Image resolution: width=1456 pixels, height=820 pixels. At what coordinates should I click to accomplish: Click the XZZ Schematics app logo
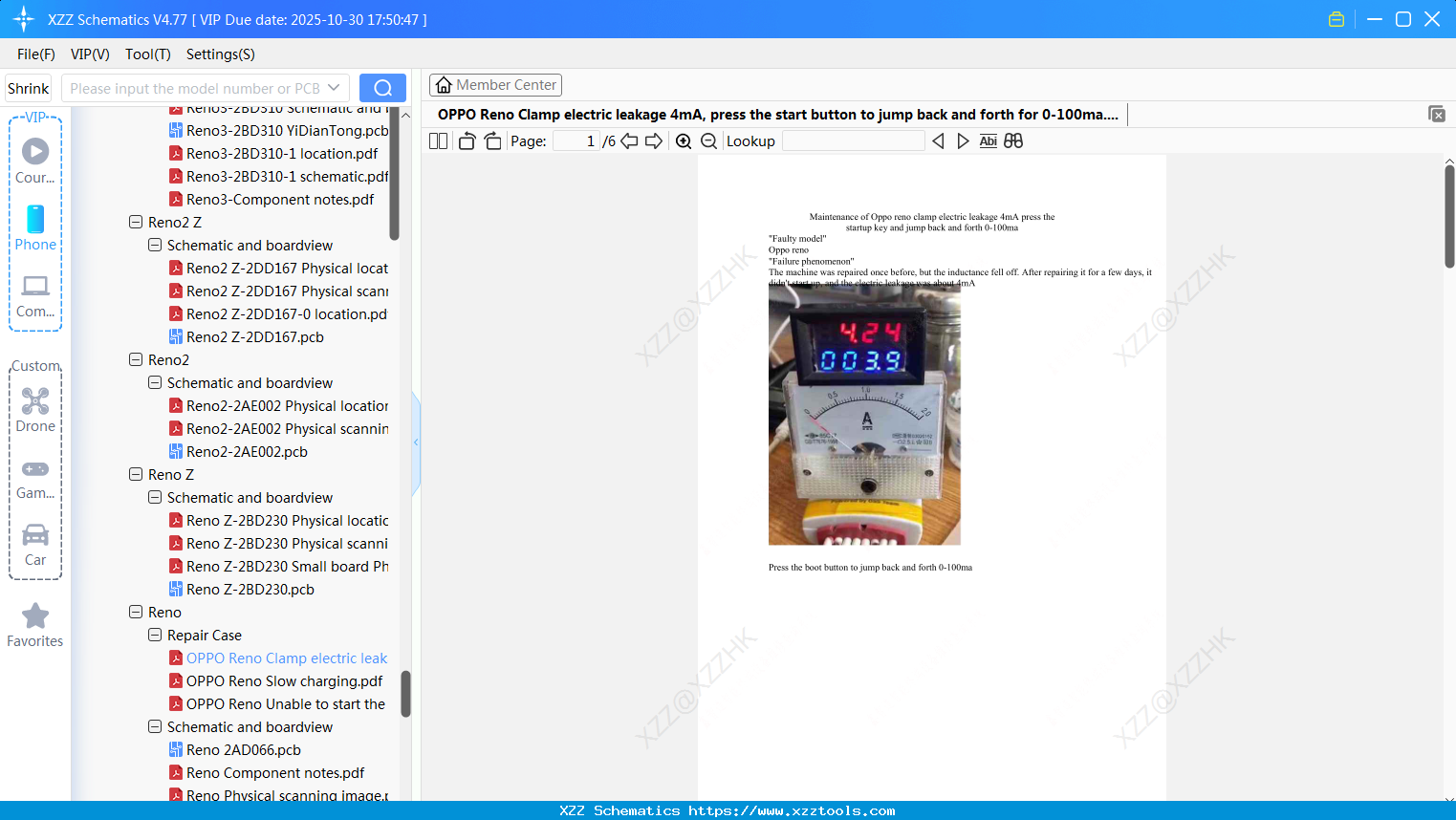(x=24, y=19)
